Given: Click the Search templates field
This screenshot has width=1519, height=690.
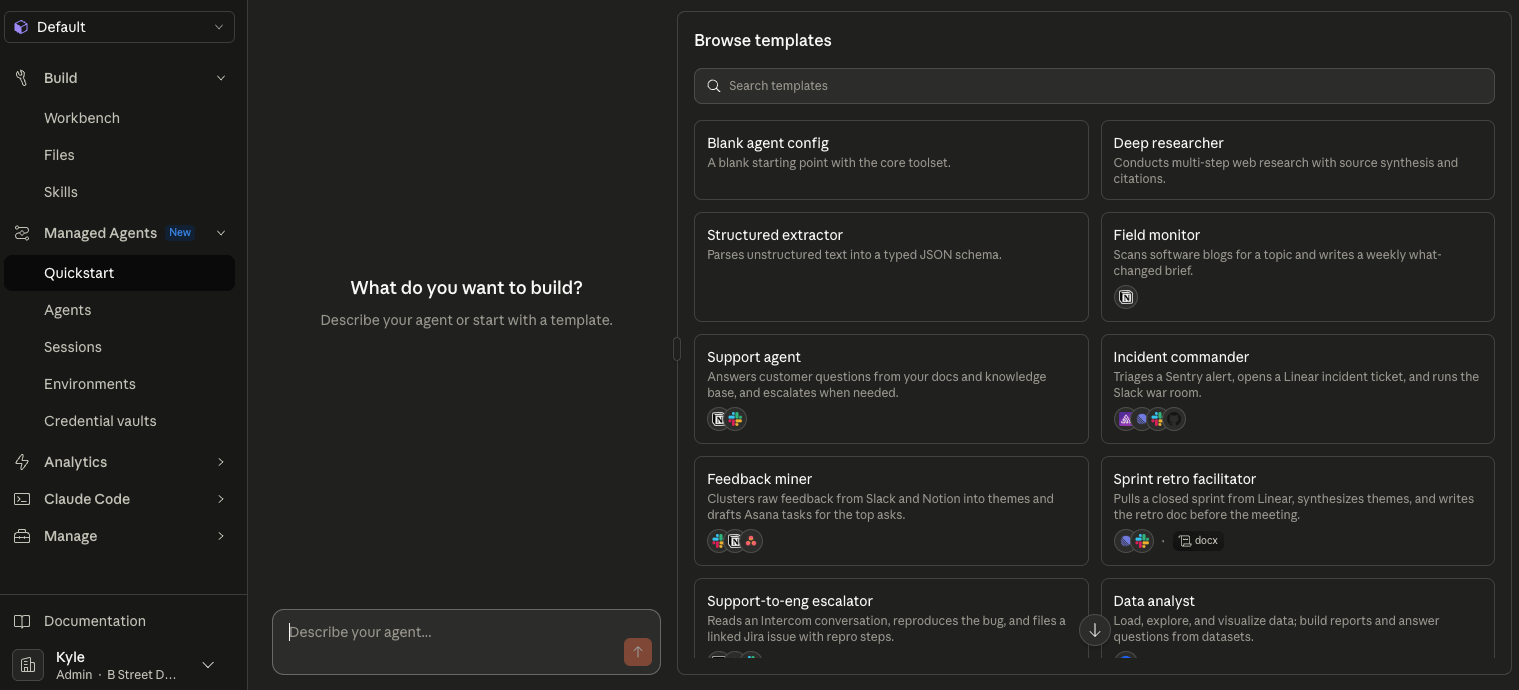Looking at the screenshot, I should pos(1094,86).
